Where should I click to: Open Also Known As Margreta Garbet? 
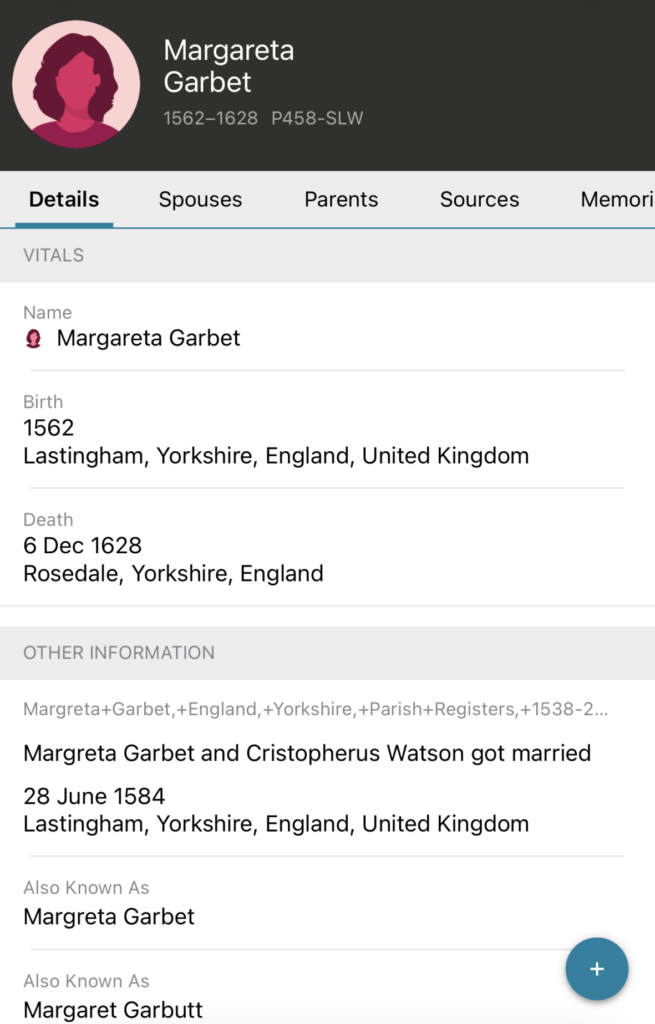coord(109,916)
